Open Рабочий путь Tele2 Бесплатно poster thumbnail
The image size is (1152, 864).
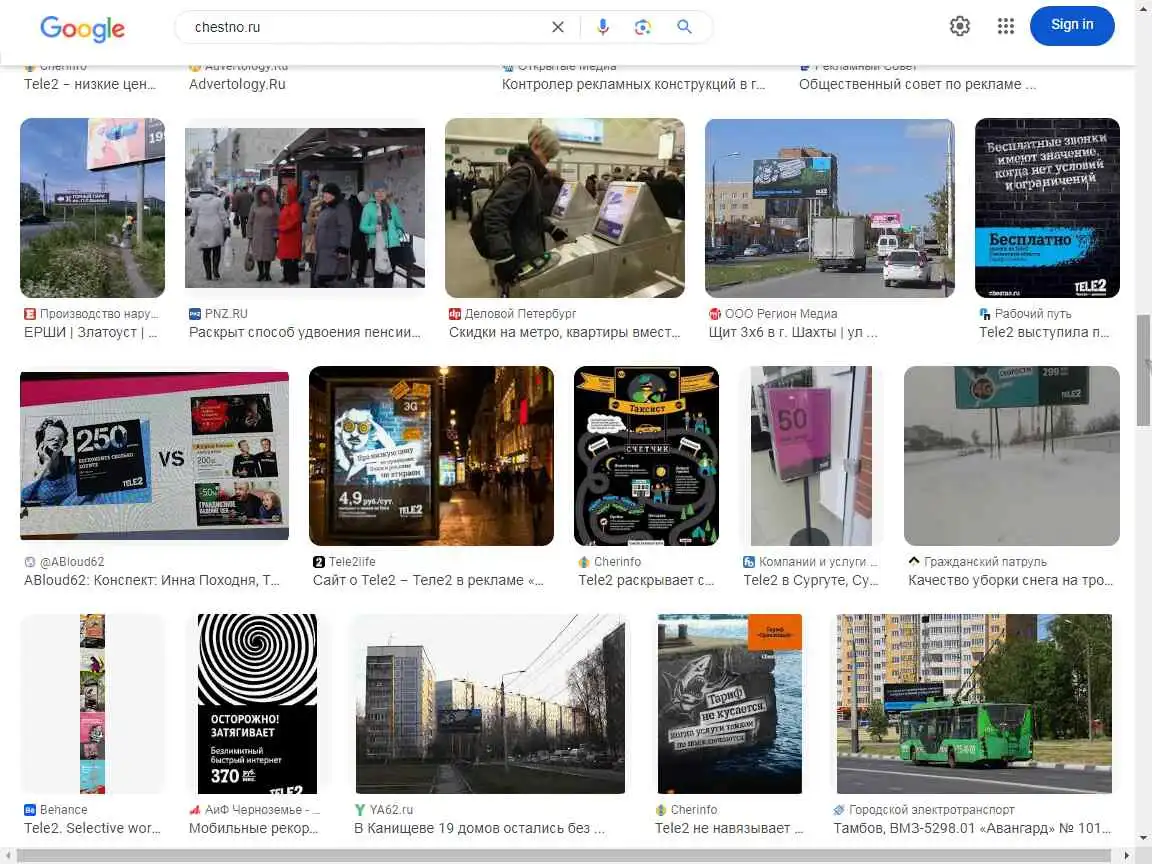pos(1048,208)
